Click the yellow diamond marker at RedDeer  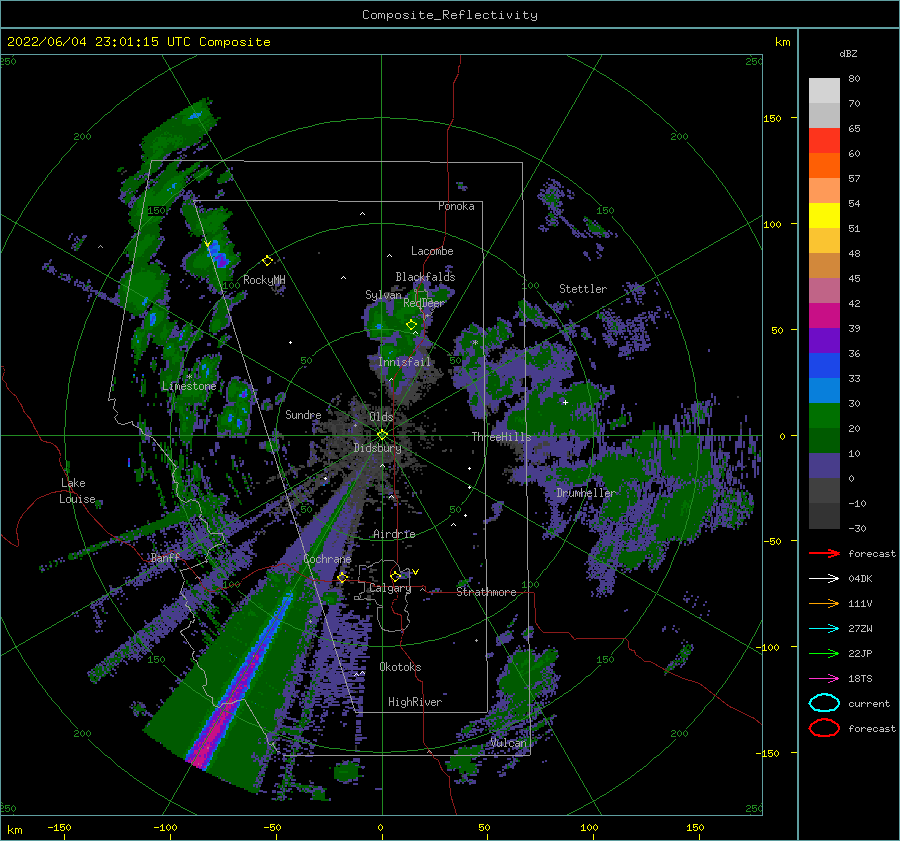pos(411,325)
